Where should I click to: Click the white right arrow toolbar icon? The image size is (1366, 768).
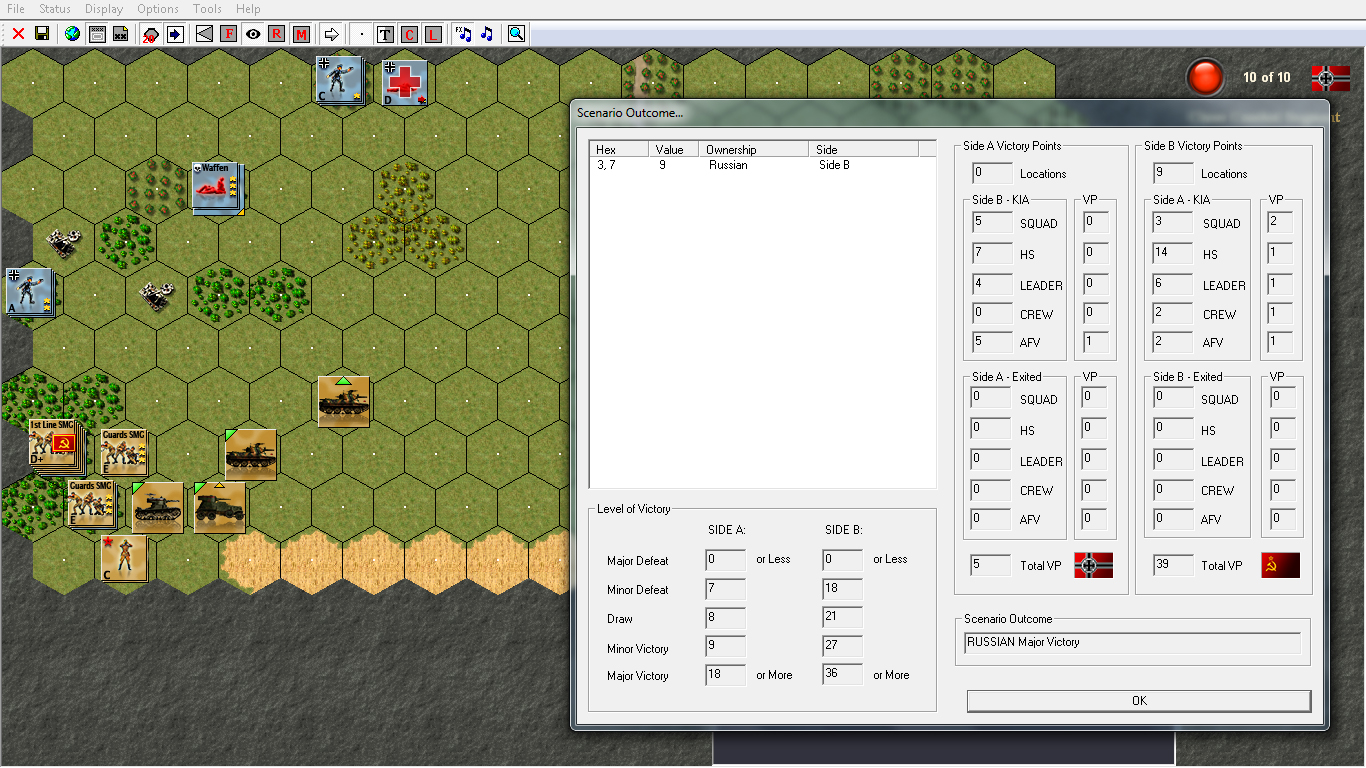(332, 34)
